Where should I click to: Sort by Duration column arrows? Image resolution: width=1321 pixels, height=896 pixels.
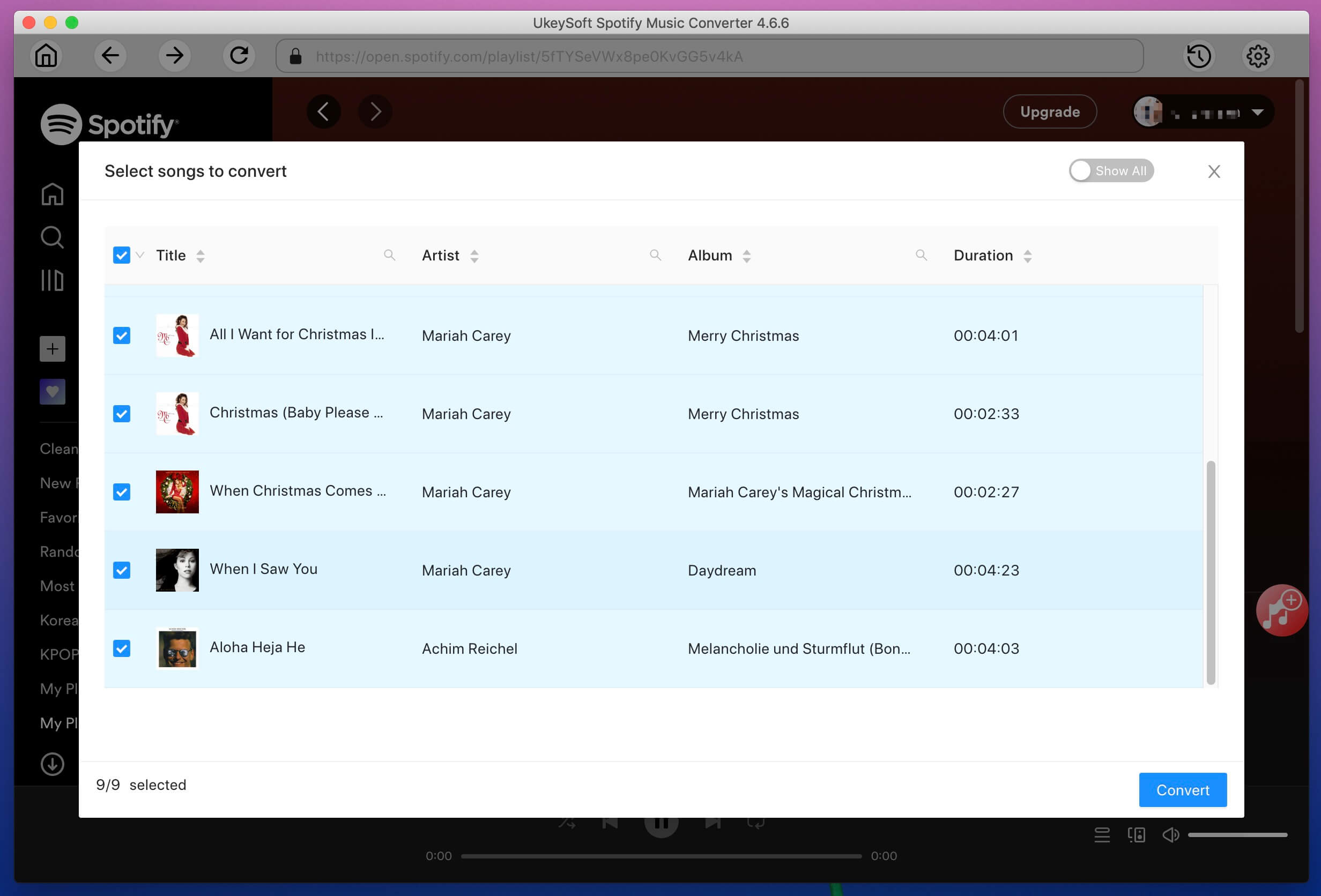pos(1027,256)
